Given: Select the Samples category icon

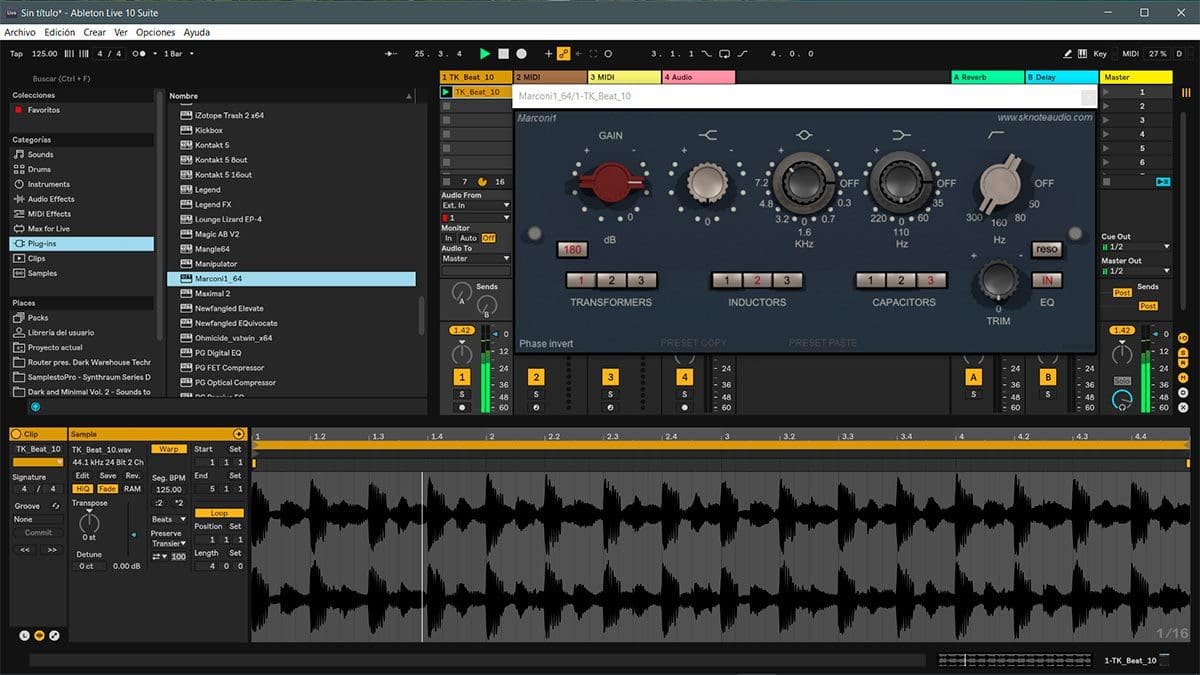Looking at the screenshot, I should click(x=19, y=273).
